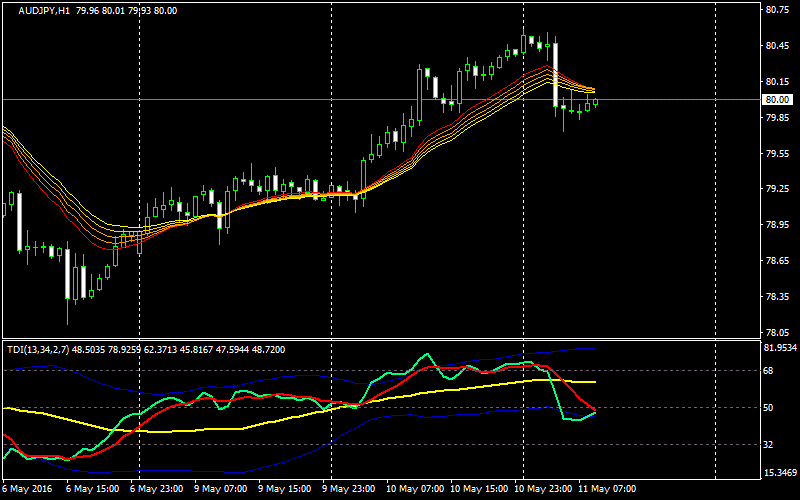Click the 6 May 2016 time label
800x500 pixels.
(28, 490)
